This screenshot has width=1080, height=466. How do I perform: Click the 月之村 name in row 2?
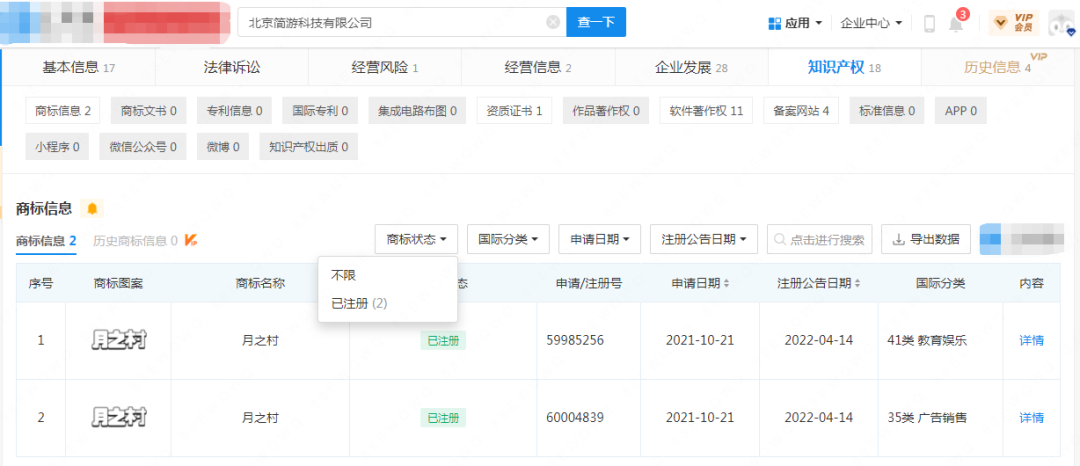point(260,418)
